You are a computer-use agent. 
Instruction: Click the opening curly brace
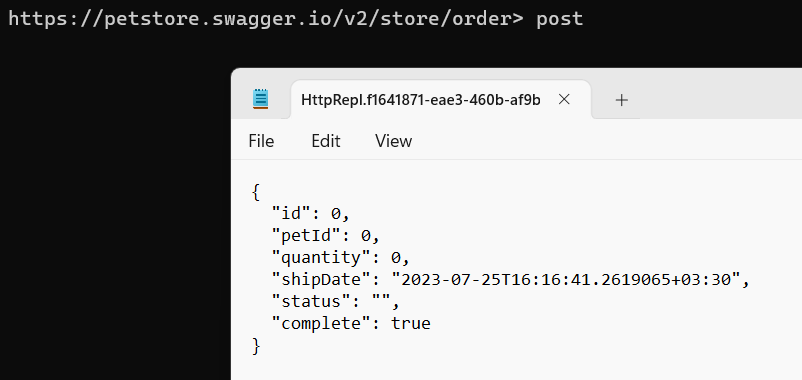pyautogui.click(x=256, y=192)
